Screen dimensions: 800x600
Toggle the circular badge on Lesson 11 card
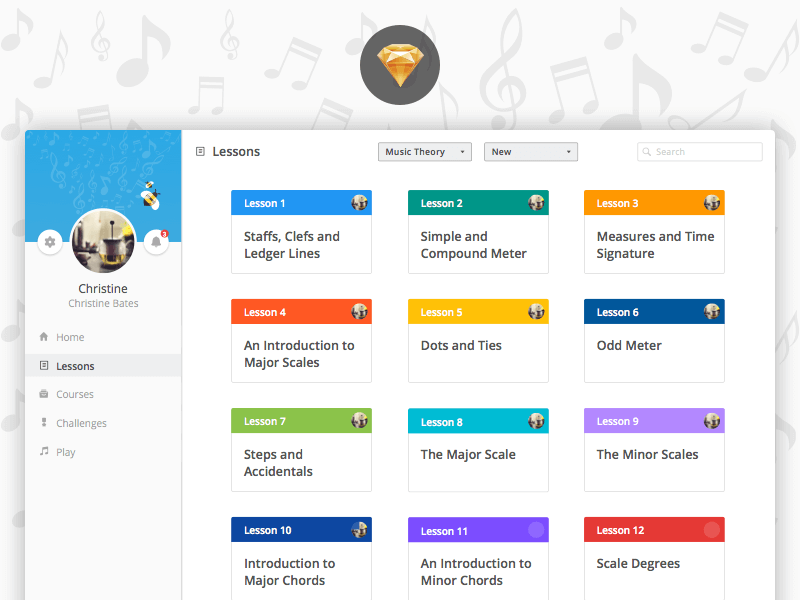pyautogui.click(x=536, y=529)
